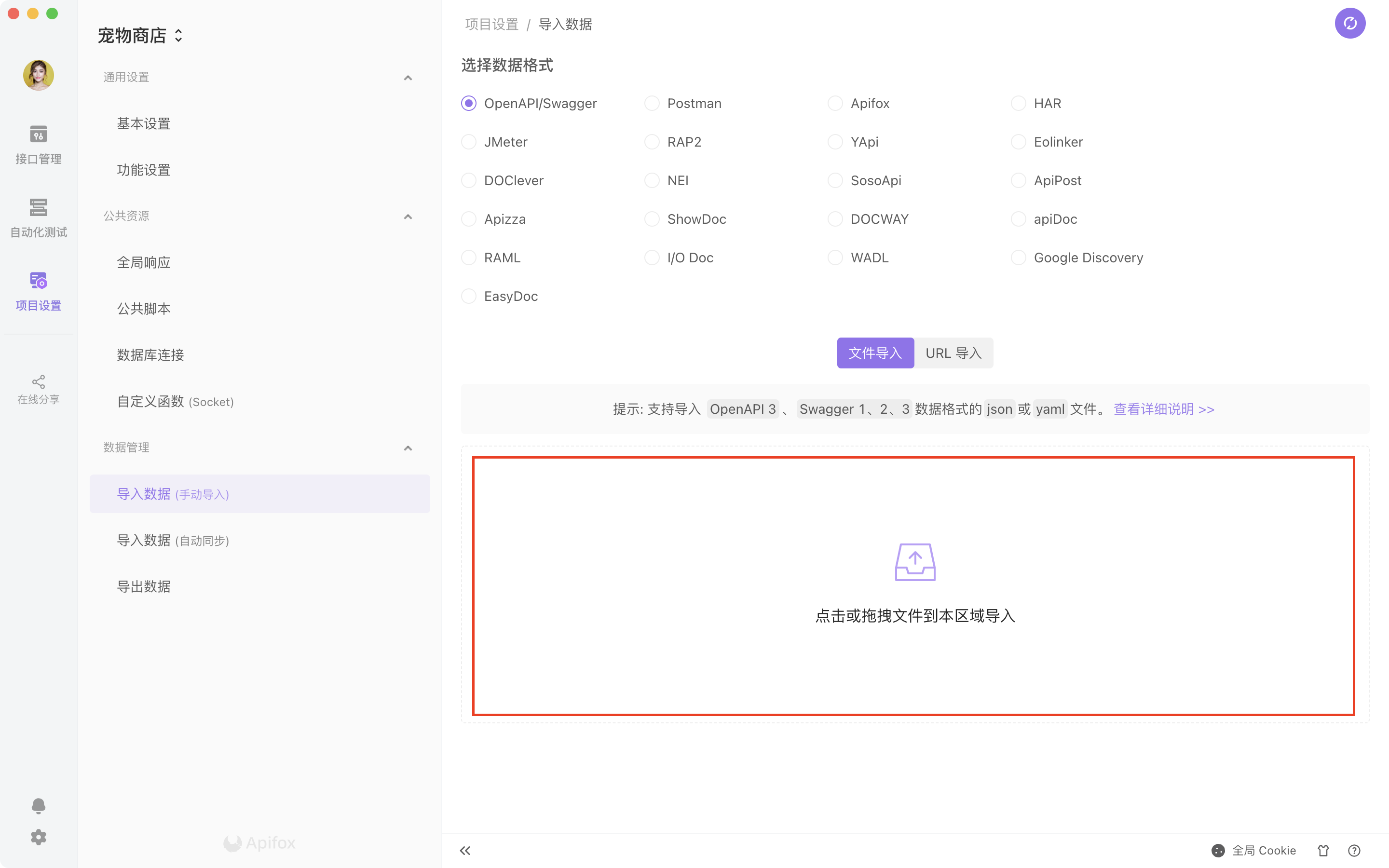The image size is (1389, 868).
Task: Open the 宠物商店 project switcher dropdown
Action: coord(140,36)
